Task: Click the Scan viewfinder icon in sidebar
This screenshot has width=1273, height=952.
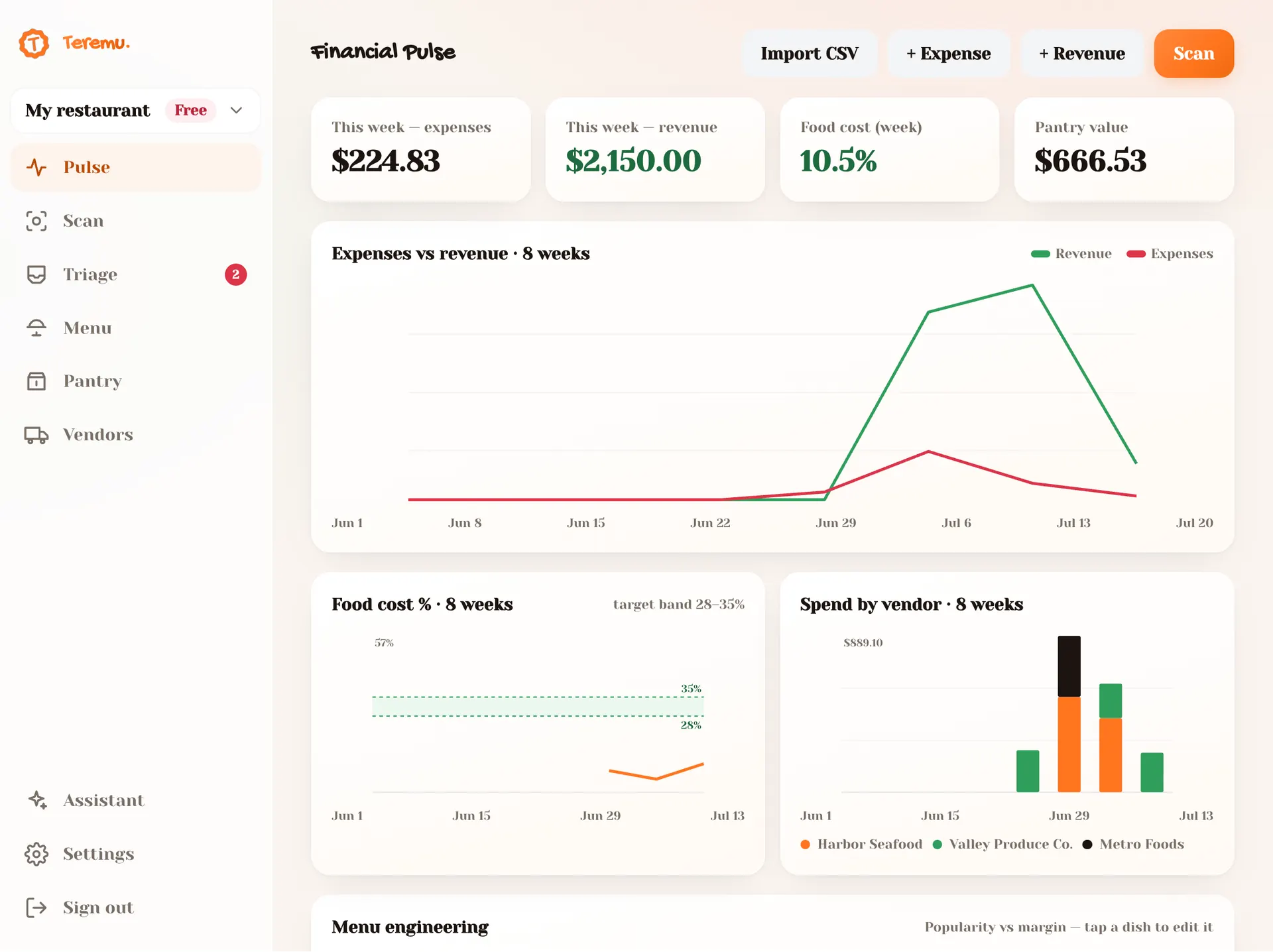Action: 36,221
